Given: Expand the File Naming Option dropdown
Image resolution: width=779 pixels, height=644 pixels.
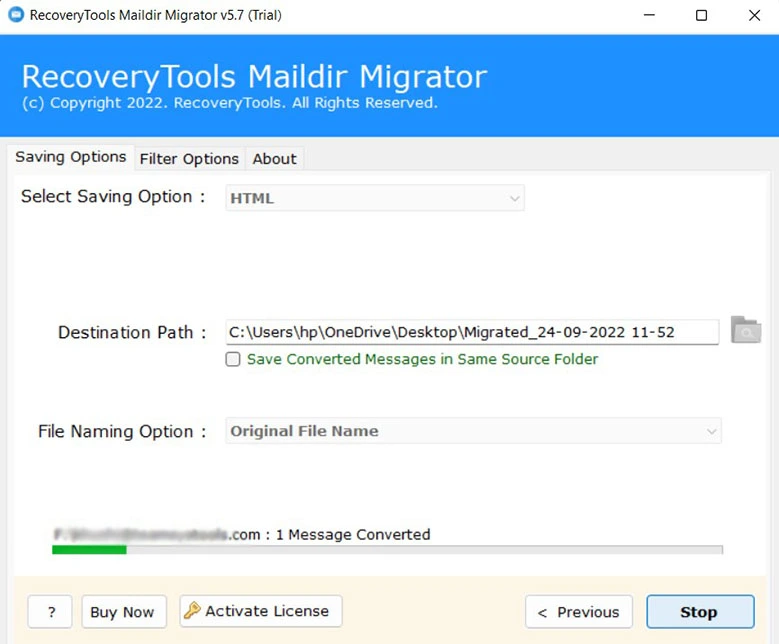Looking at the screenshot, I should [x=473, y=431].
